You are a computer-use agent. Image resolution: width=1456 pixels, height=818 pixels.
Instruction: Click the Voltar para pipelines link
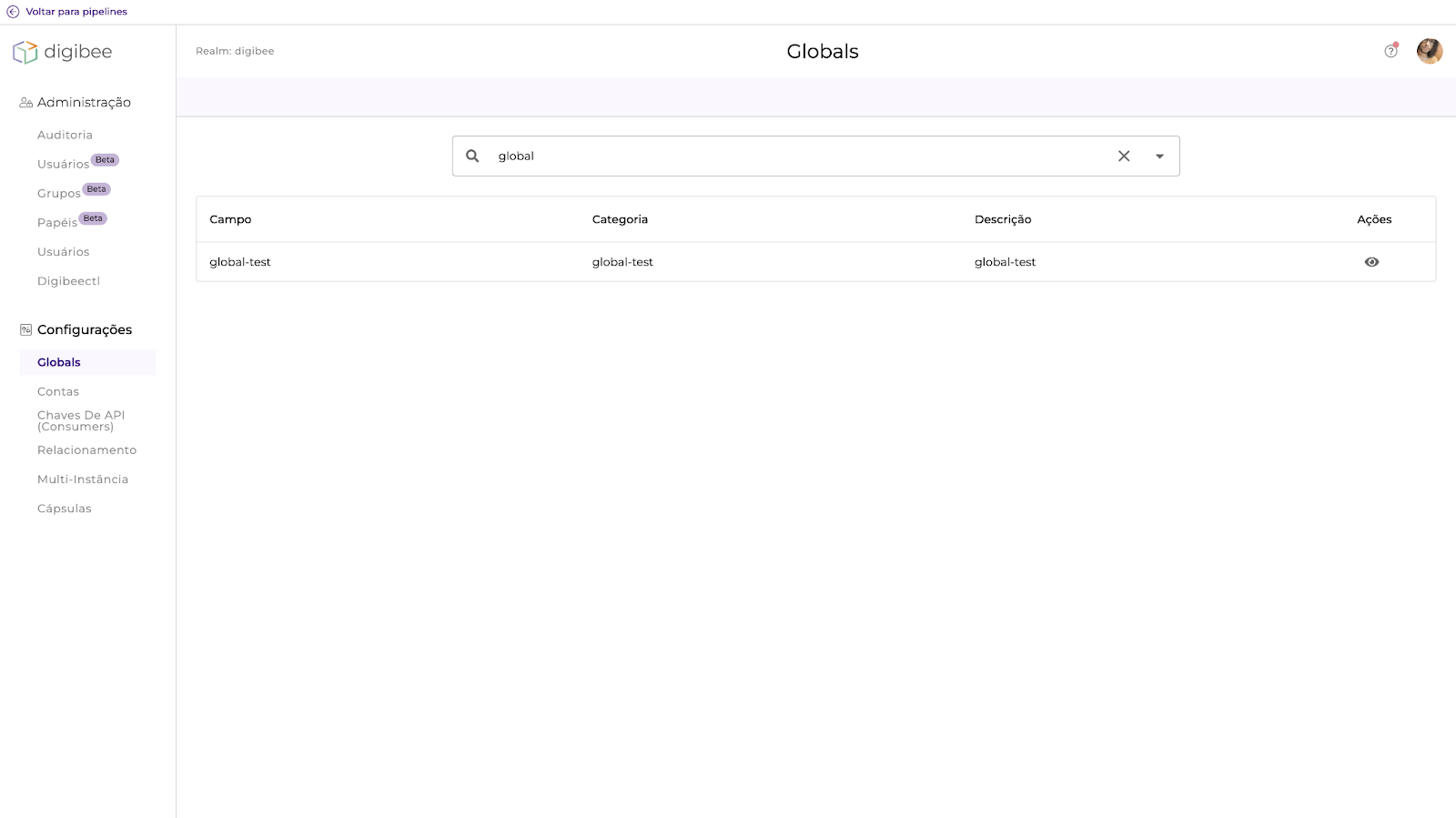76,12
